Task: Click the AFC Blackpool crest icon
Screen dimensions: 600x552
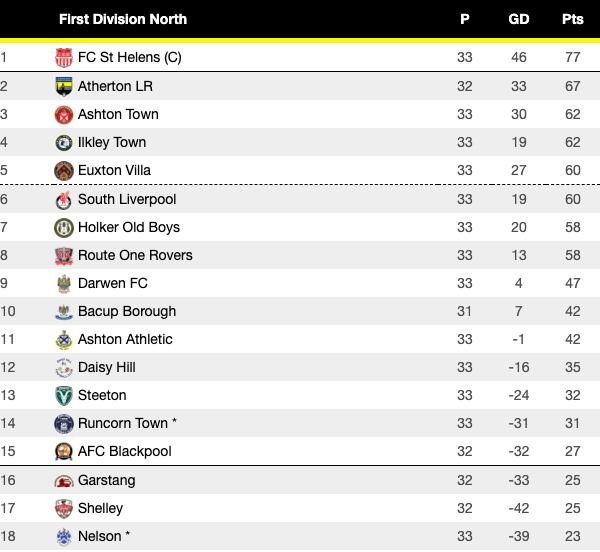Action: coord(64,451)
